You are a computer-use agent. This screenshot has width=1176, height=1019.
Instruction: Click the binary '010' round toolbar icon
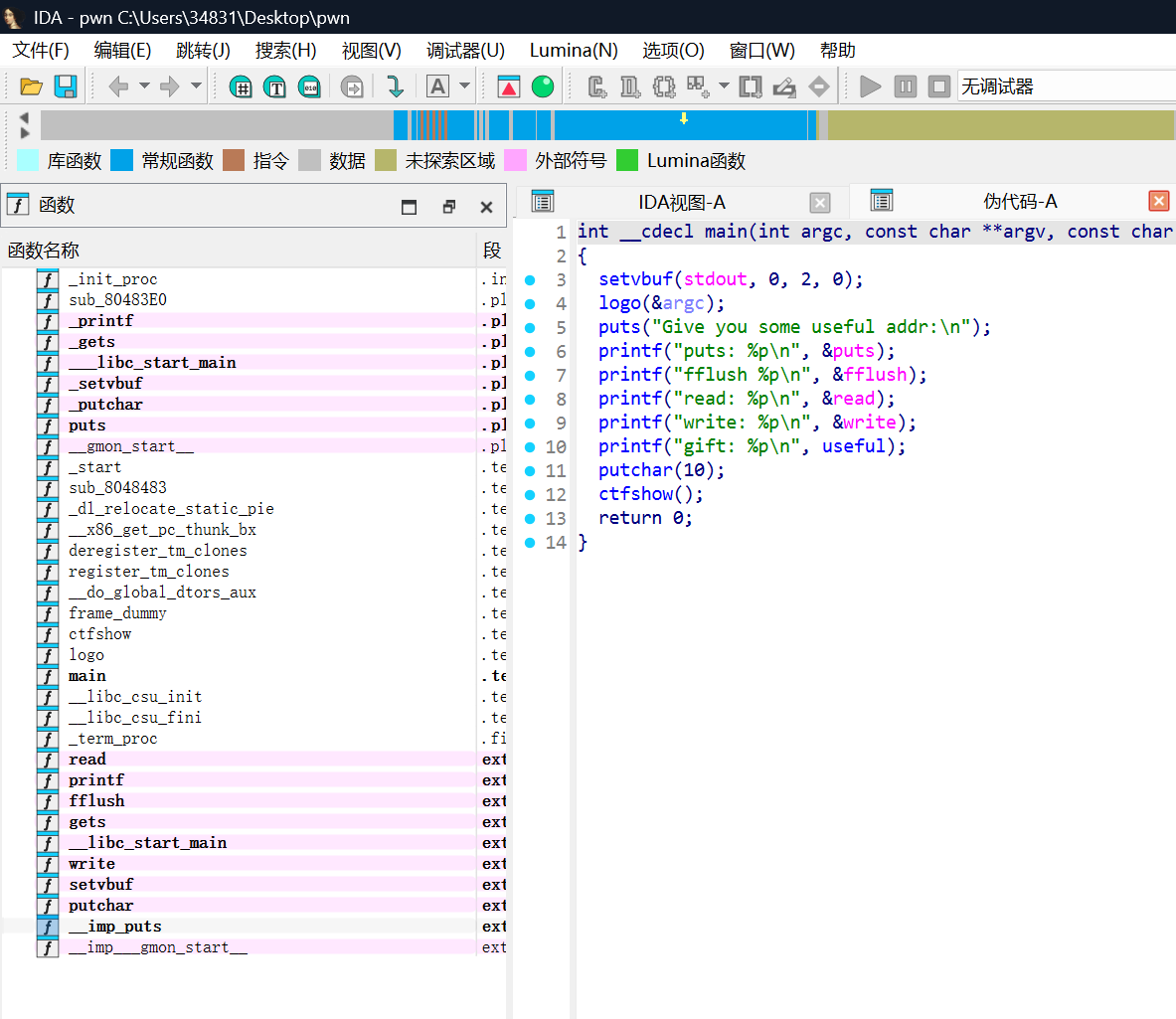(310, 86)
